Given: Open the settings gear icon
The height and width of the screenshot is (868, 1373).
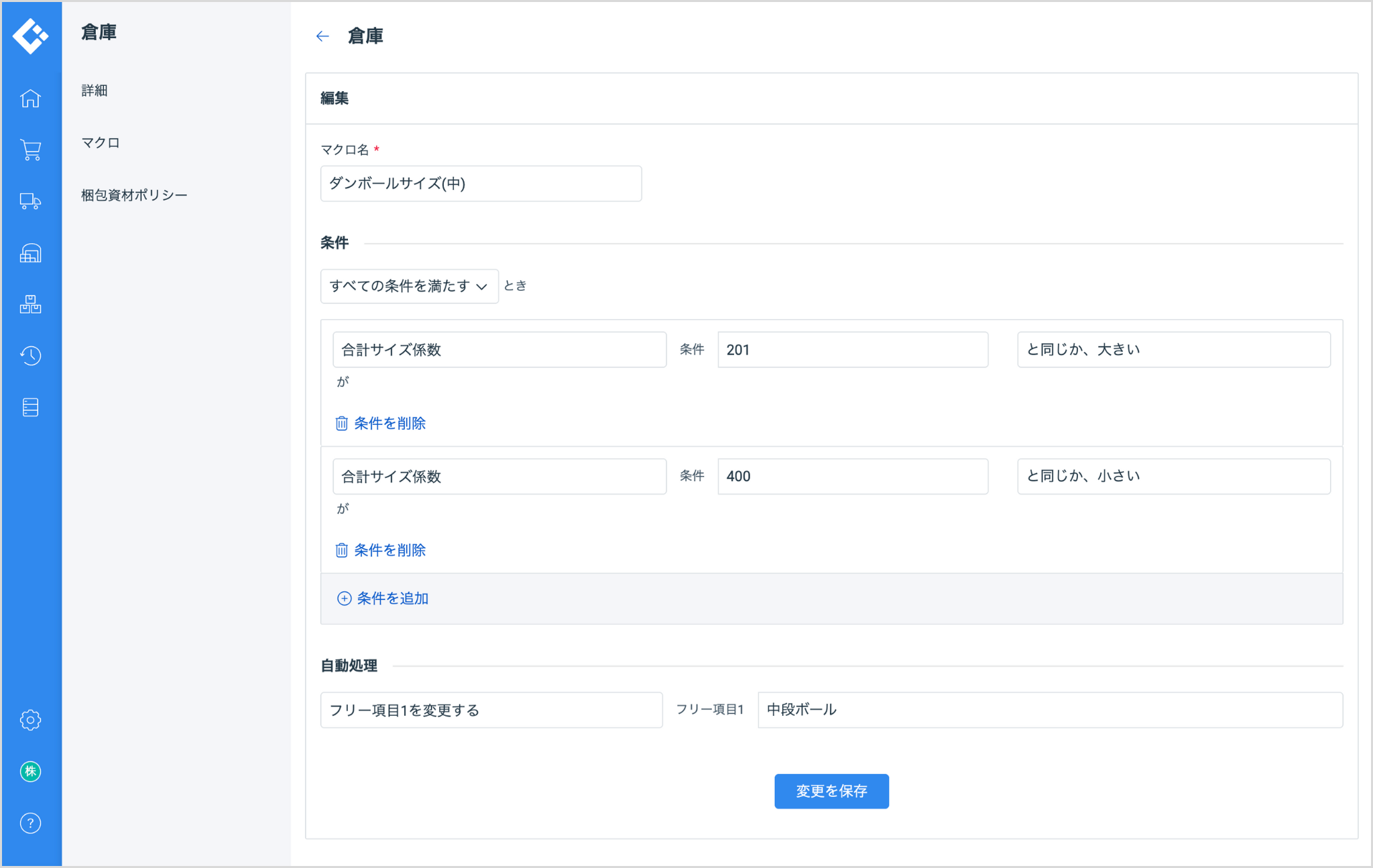Looking at the screenshot, I should 30,720.
